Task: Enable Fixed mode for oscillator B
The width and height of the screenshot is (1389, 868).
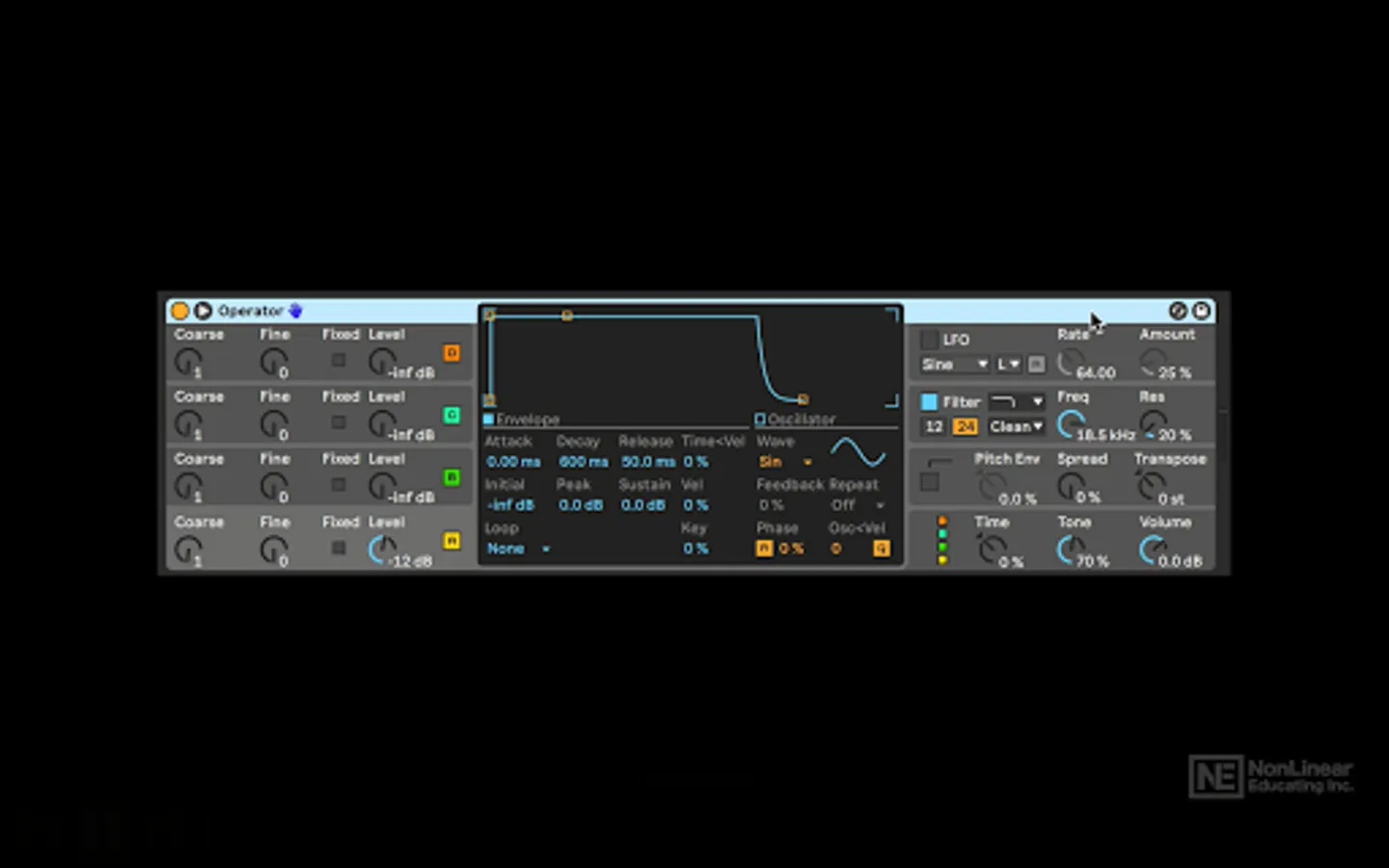Action: click(x=339, y=485)
